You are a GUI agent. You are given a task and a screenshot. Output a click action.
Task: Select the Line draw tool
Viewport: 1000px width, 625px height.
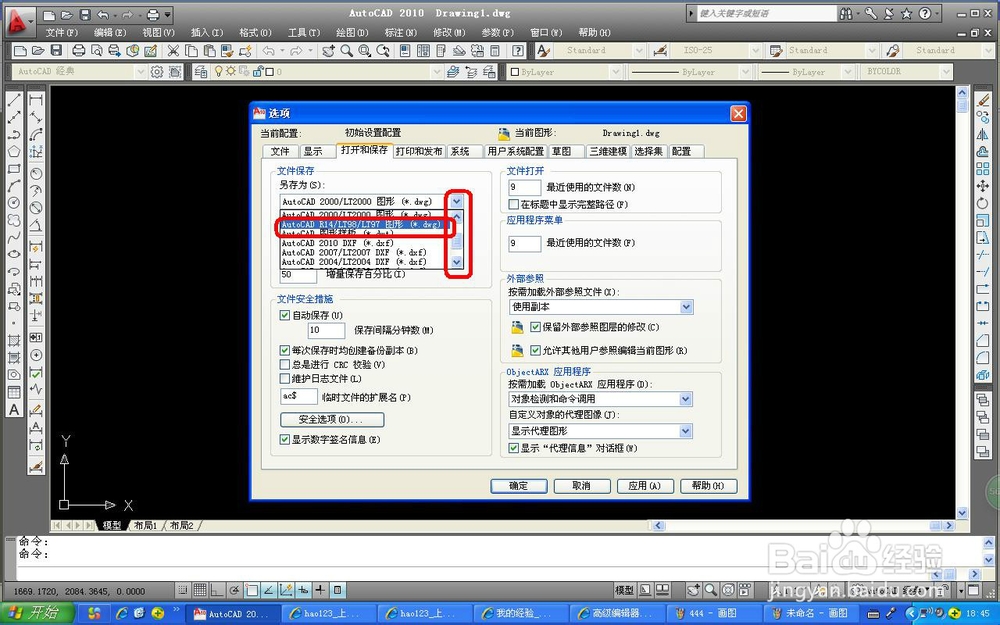pyautogui.click(x=14, y=99)
